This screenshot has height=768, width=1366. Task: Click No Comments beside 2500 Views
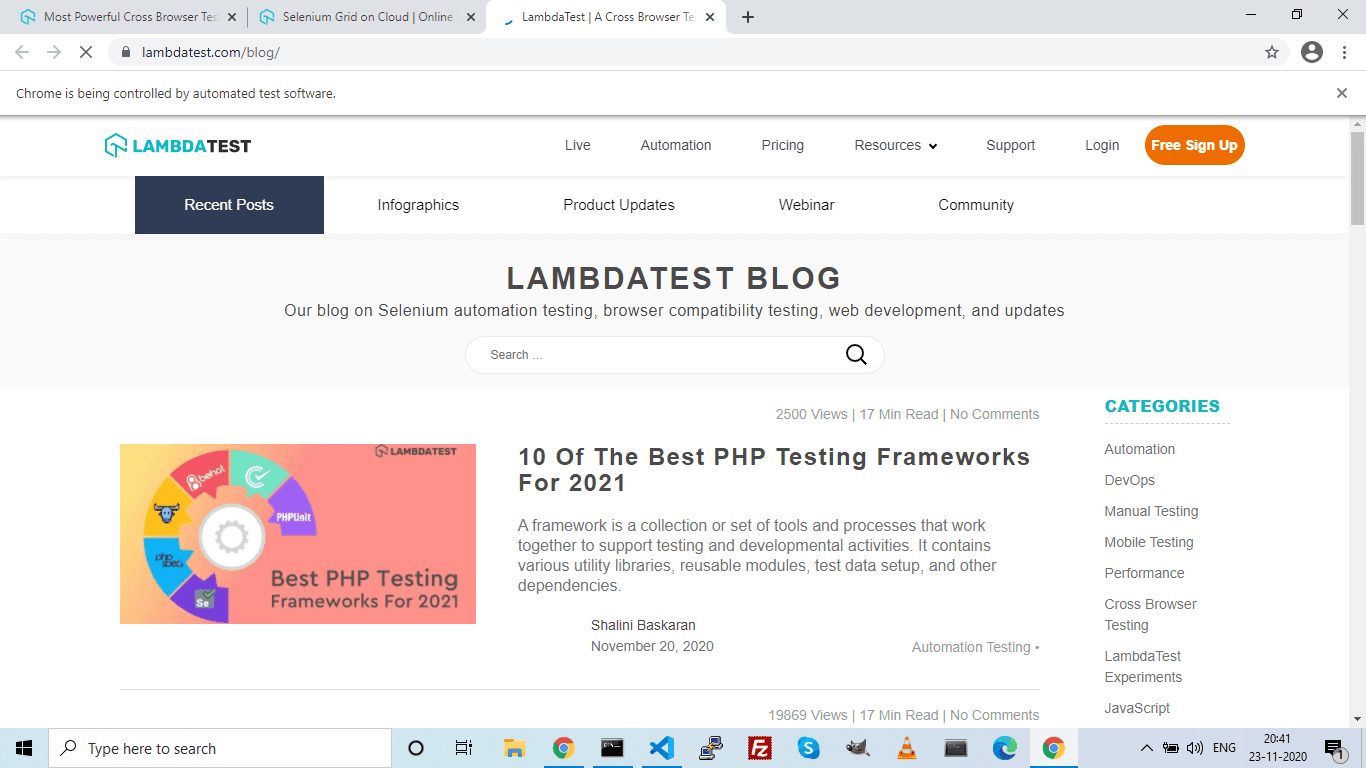(x=995, y=414)
